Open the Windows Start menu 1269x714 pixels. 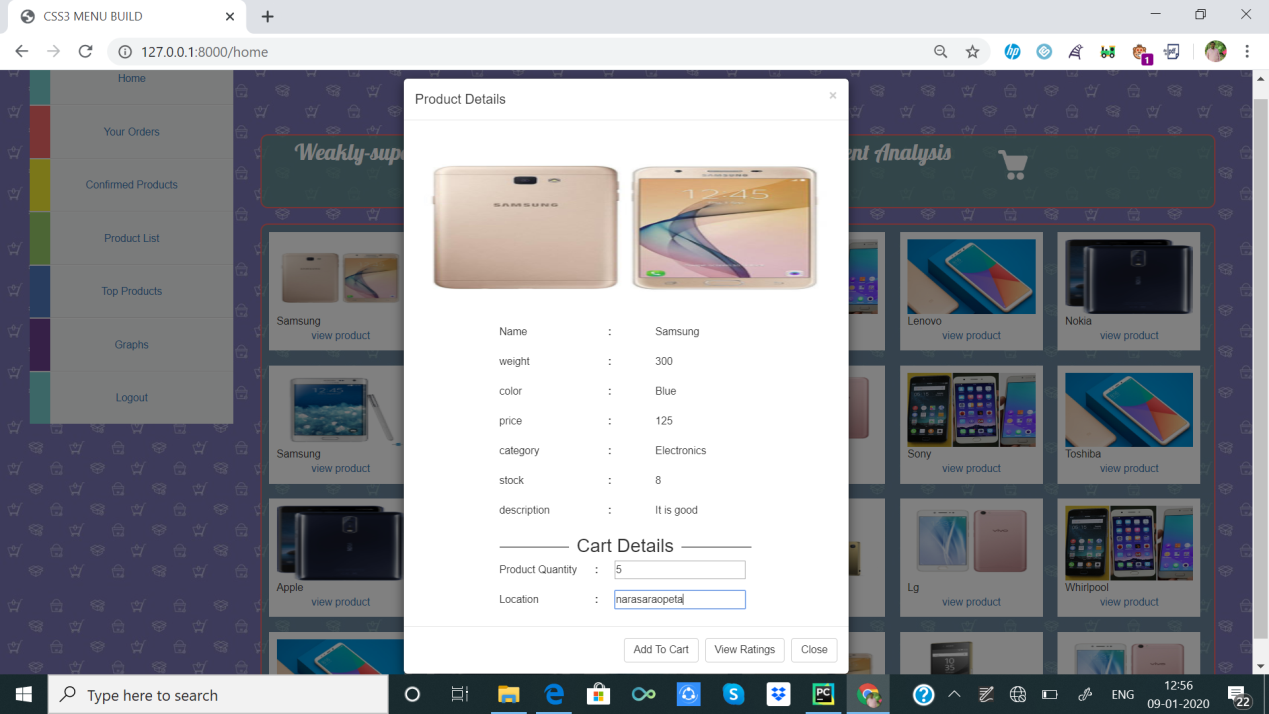point(23,694)
